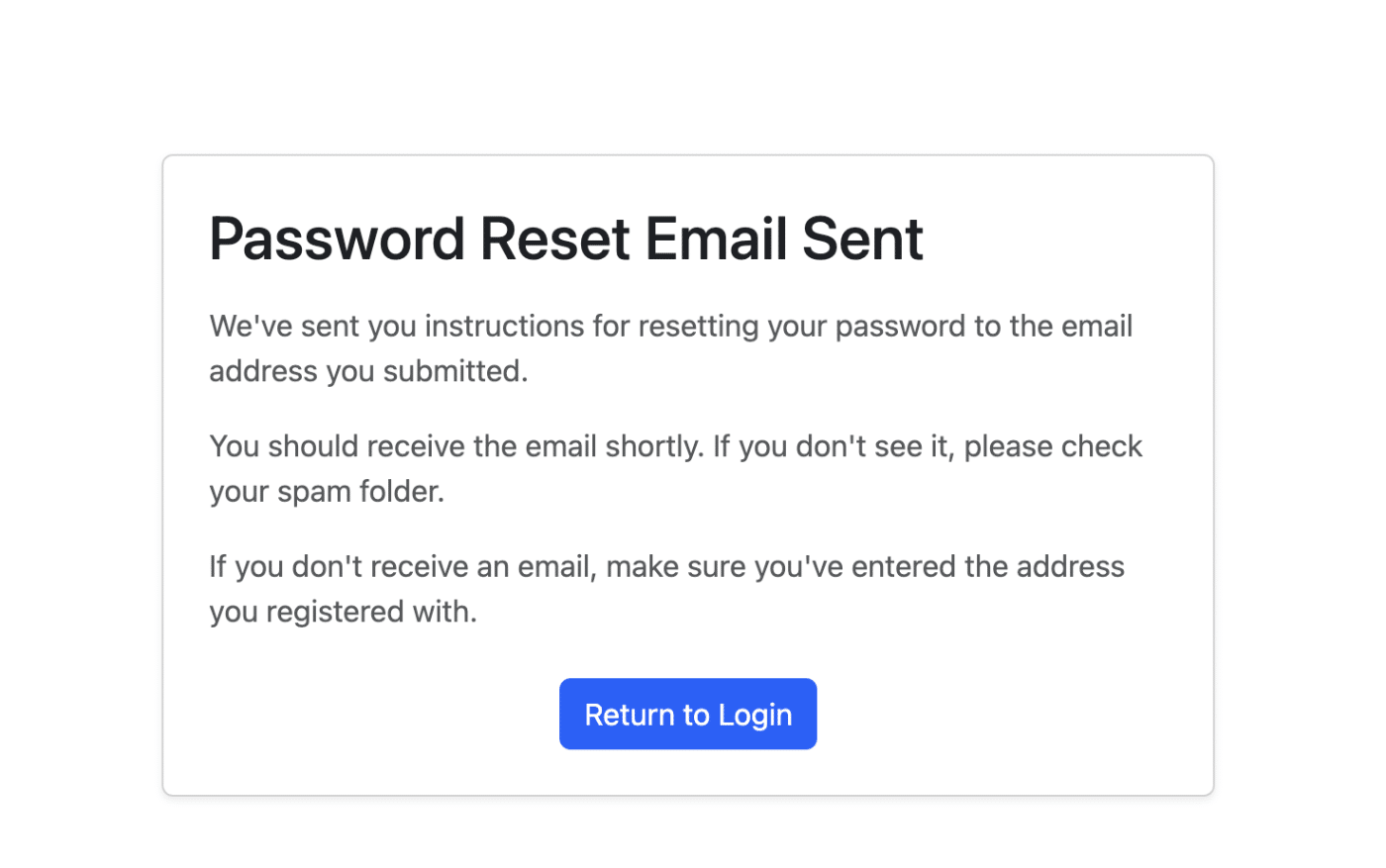1386x868 pixels.
Task: Click the registered address warning paragraph
Action: [x=666, y=588]
